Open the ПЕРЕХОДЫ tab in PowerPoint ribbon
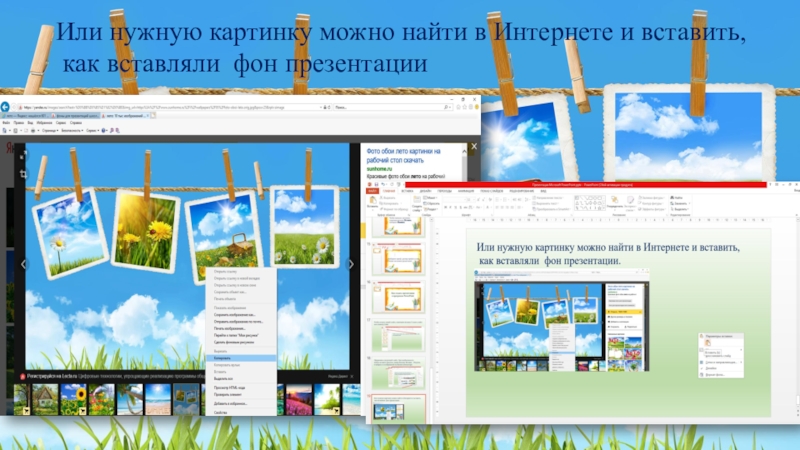Screen dimensions: 800x450 click(444, 191)
